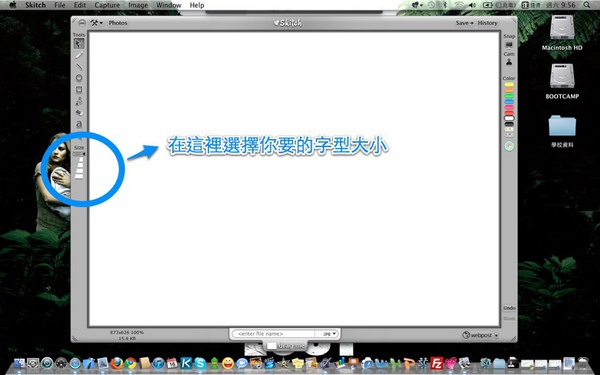600x375 pixels.
Task: Pick the red color swatch
Action: click(509, 113)
